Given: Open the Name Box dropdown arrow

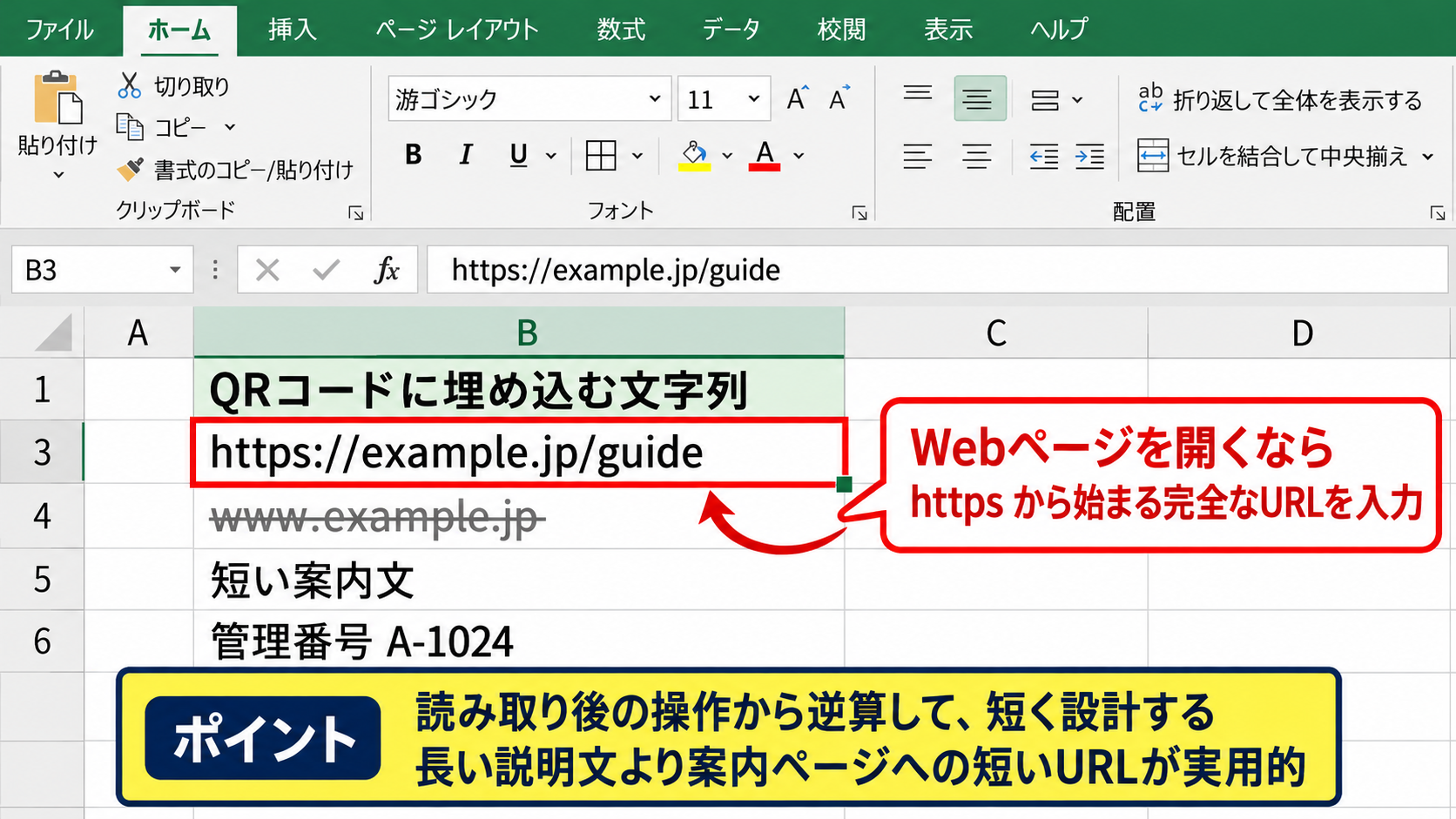Looking at the screenshot, I should point(175,270).
